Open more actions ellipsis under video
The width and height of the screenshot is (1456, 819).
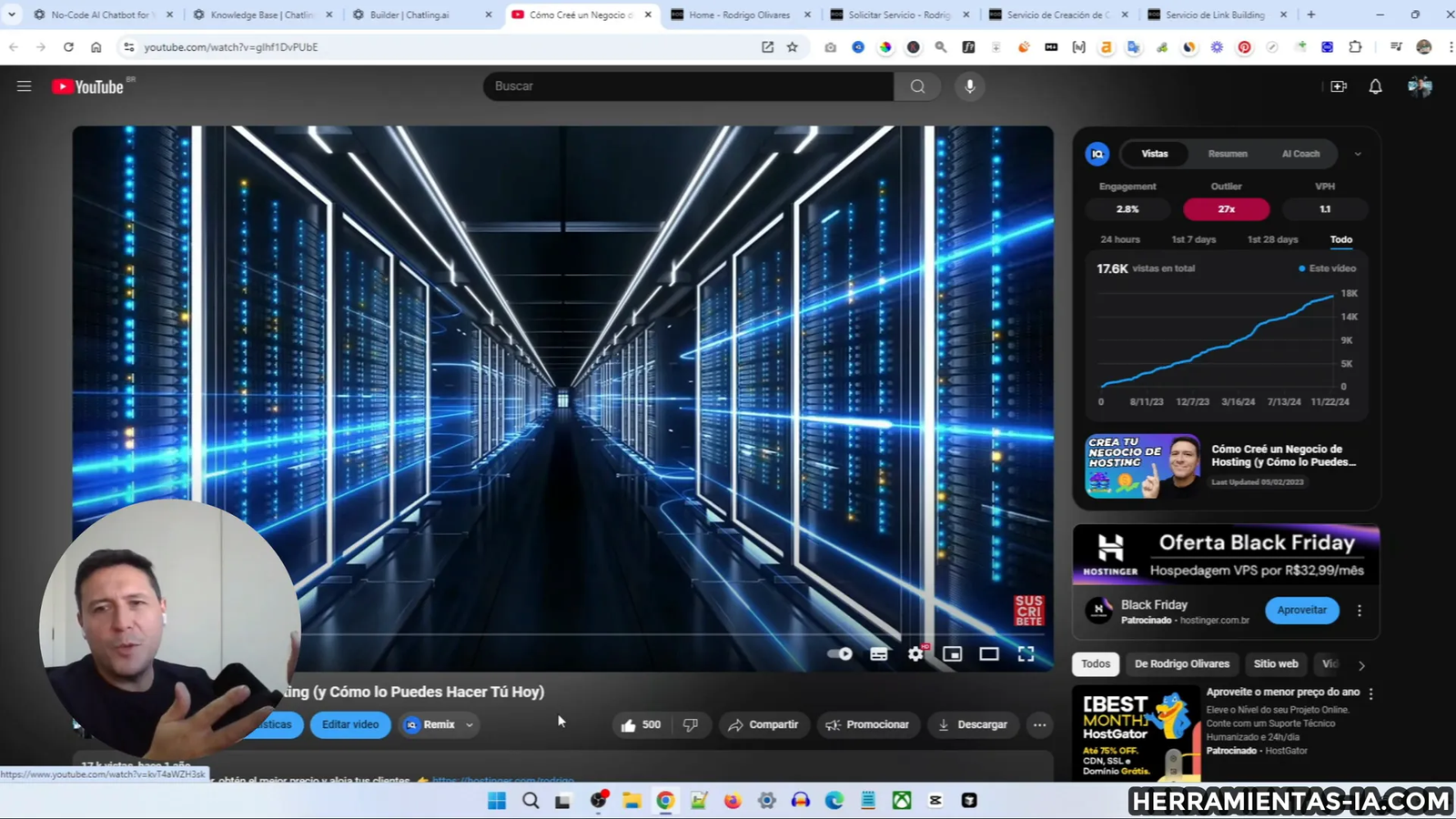tap(1039, 725)
